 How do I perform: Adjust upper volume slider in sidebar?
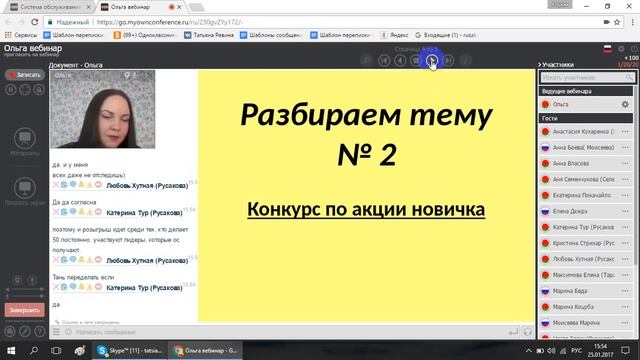point(24,289)
